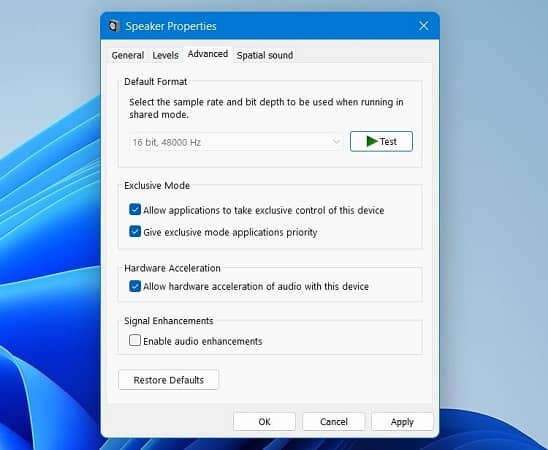Select the Advanced tab
This screenshot has height=450, width=548.
208,54
